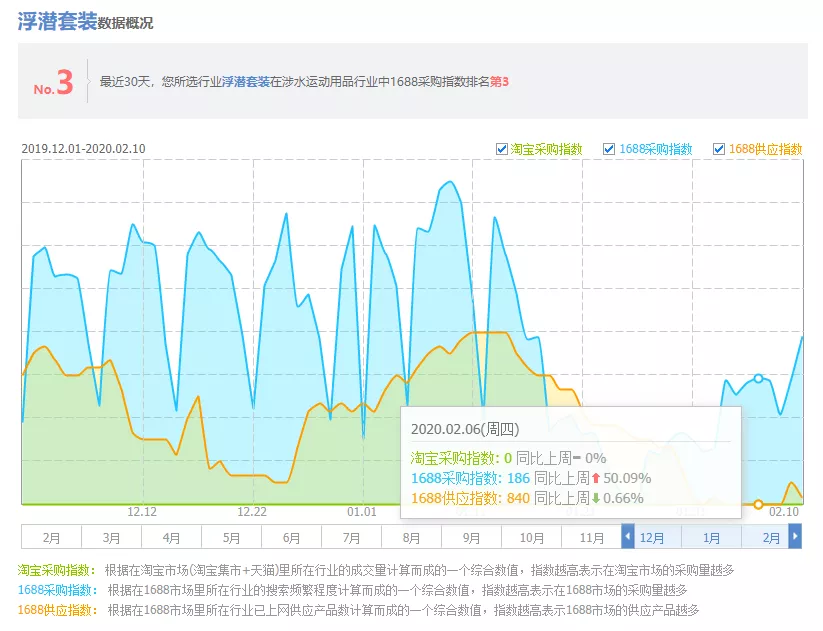Select 4月 on the month timeline
This screenshot has height=631, width=823.
click(171, 538)
